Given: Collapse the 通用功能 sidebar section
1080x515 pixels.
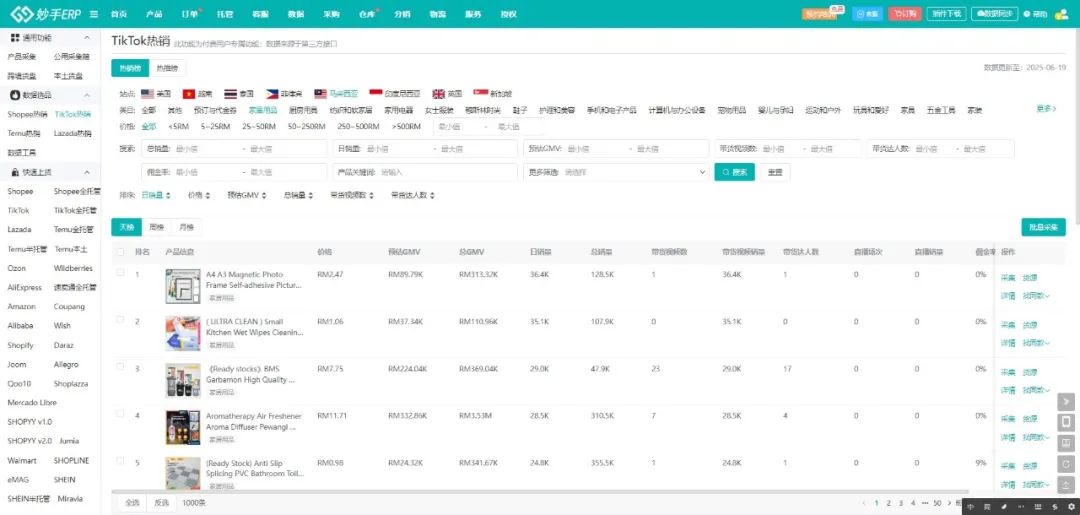Looking at the screenshot, I should [87, 38].
